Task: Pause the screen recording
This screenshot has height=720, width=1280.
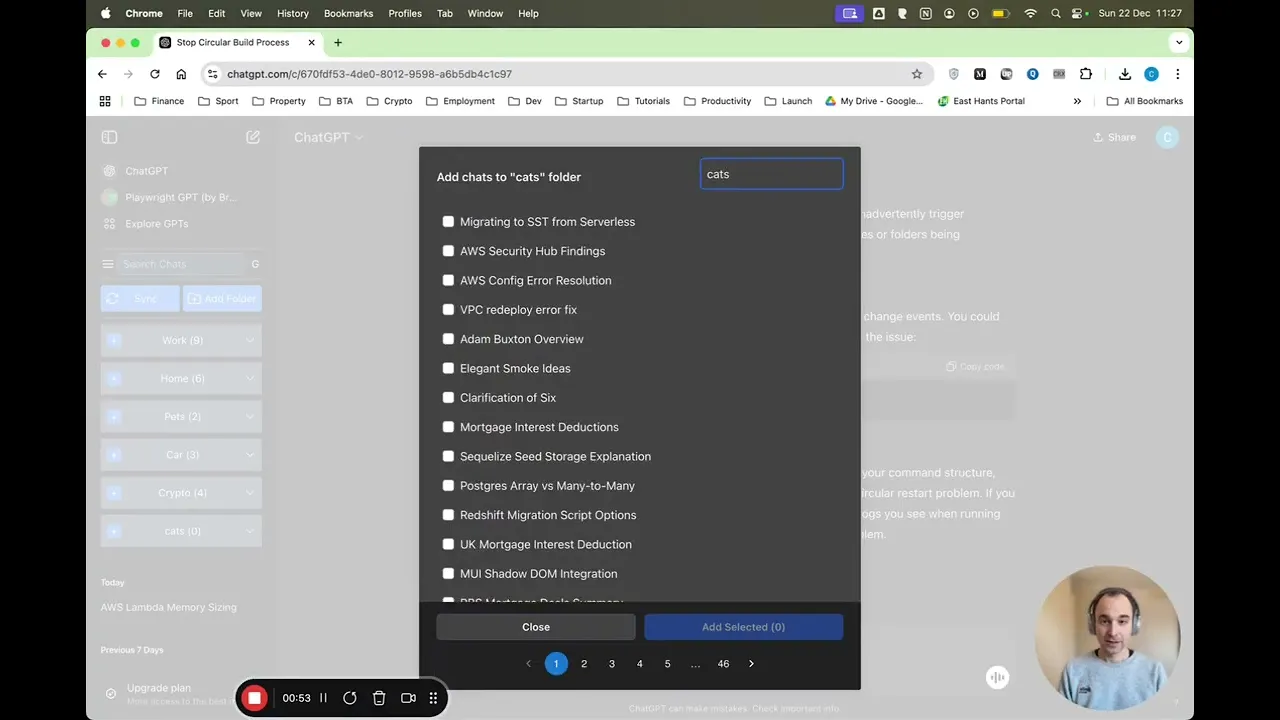Action: (323, 698)
